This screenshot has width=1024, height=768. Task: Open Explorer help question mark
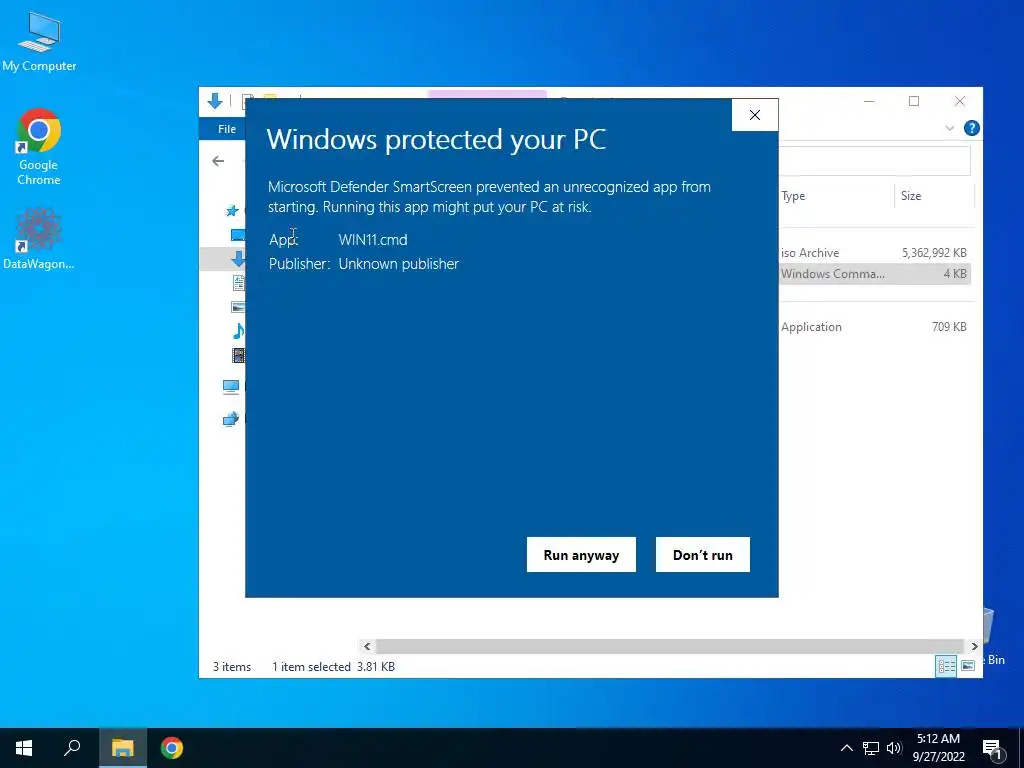(971, 128)
